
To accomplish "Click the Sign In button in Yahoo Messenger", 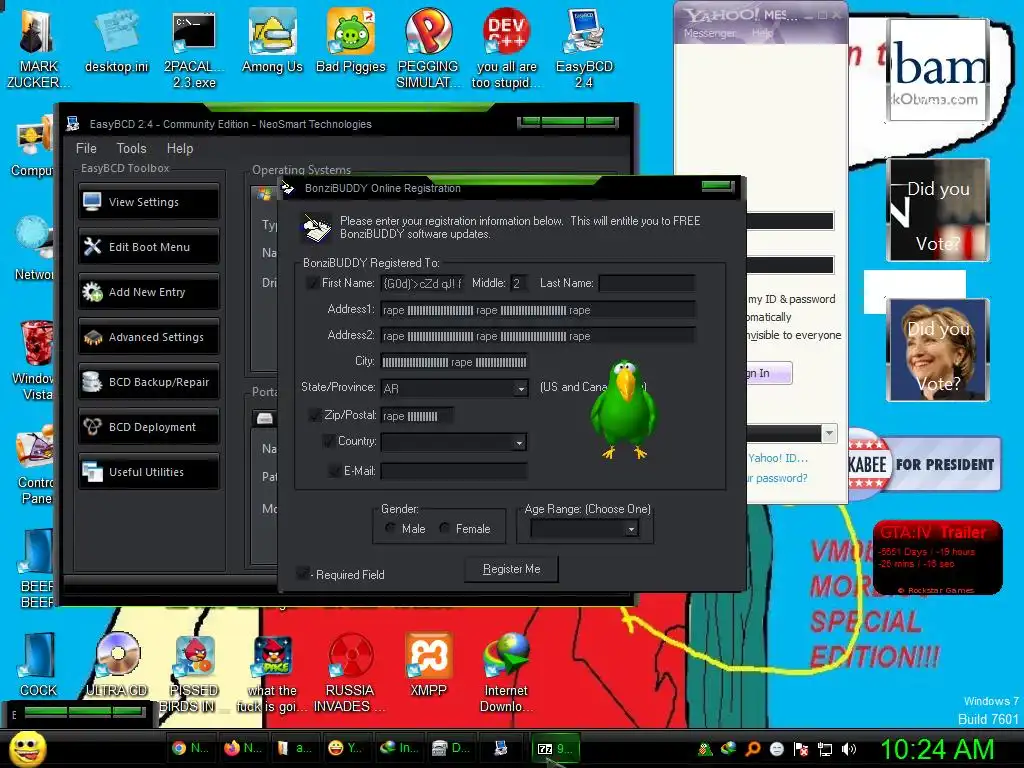I will pos(769,373).
